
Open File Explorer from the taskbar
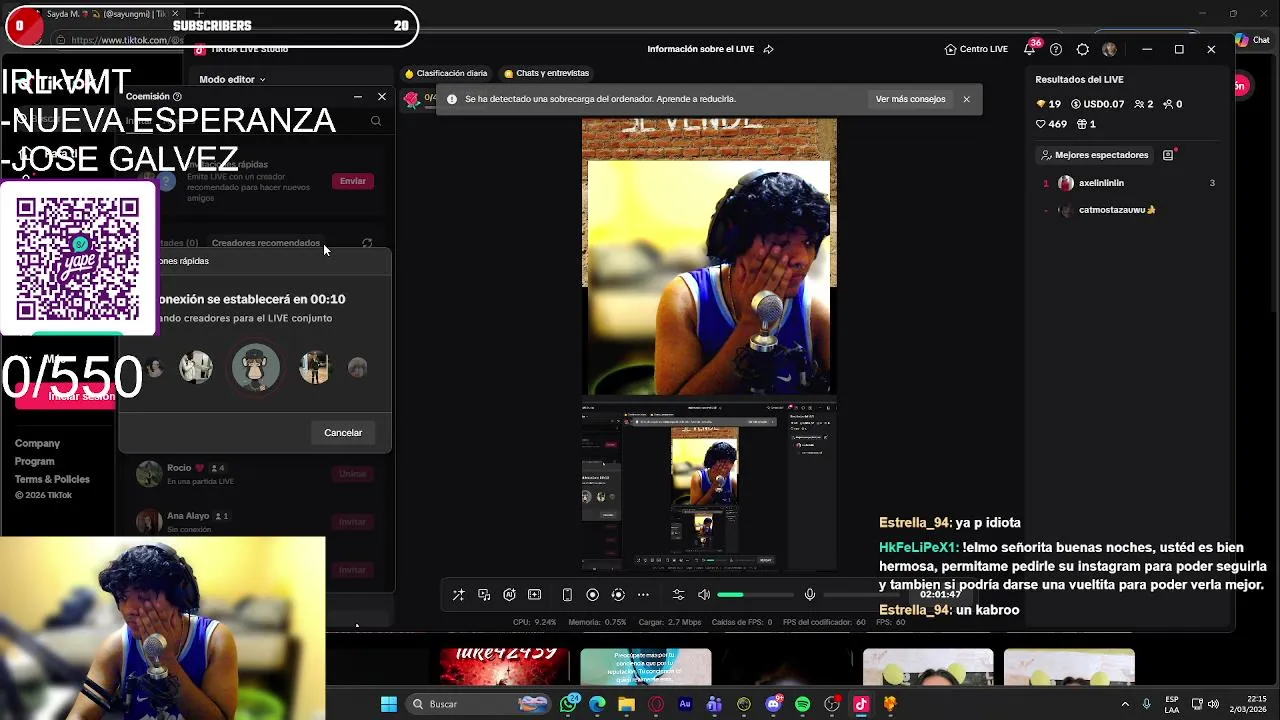(626, 704)
